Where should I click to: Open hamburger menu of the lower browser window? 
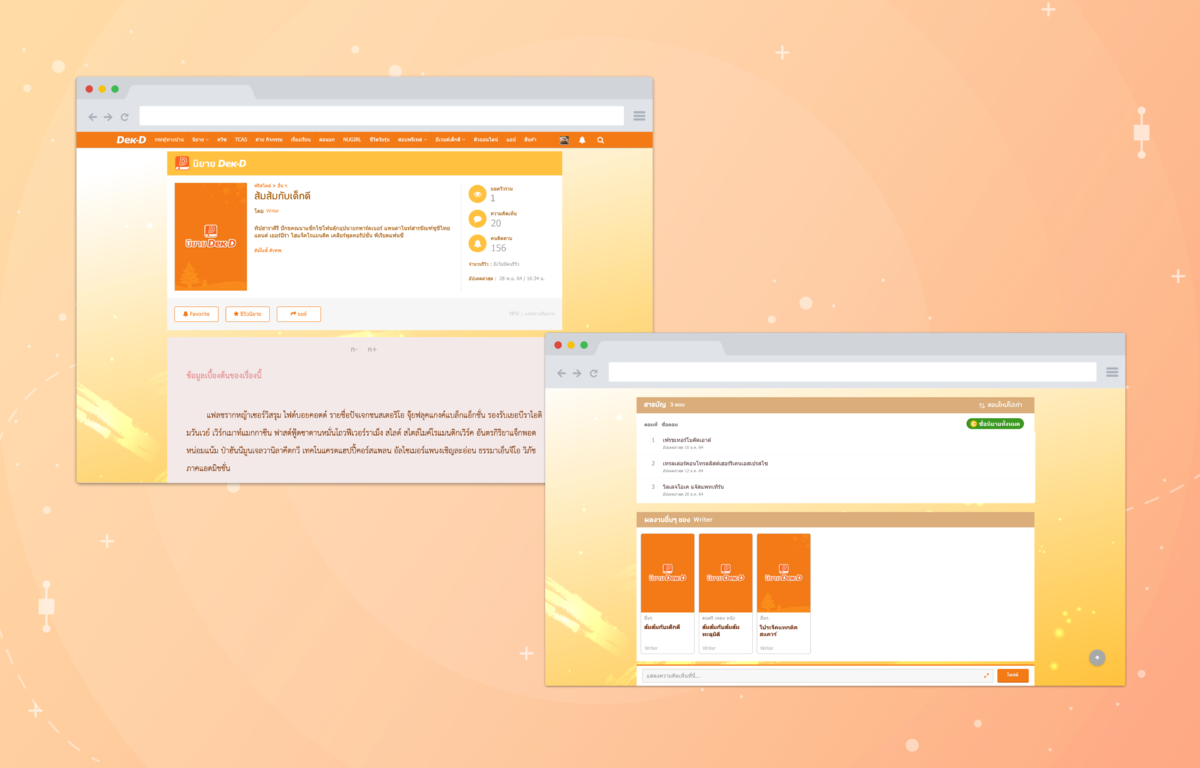coord(1112,372)
